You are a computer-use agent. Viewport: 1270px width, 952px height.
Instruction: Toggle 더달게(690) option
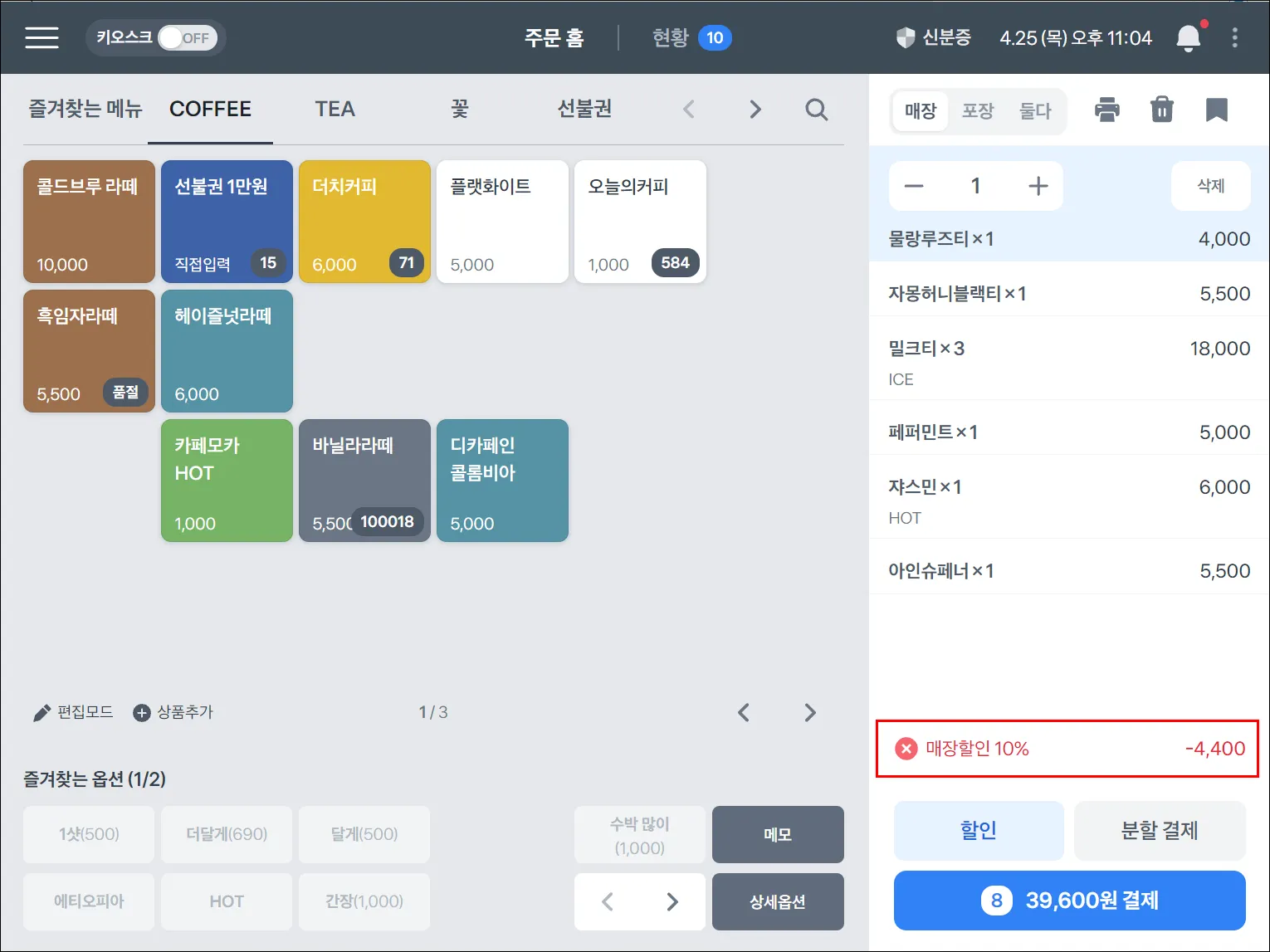point(227,834)
